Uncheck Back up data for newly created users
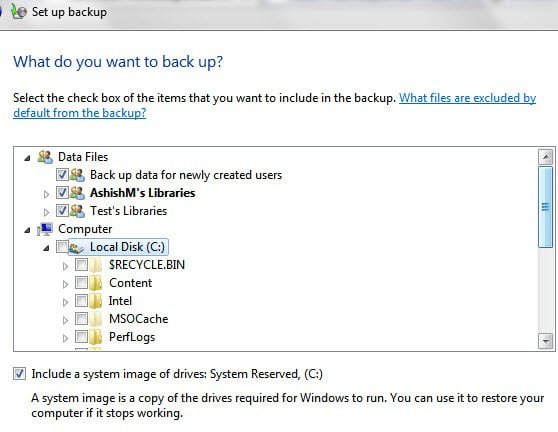The width and height of the screenshot is (558, 432). [62, 175]
